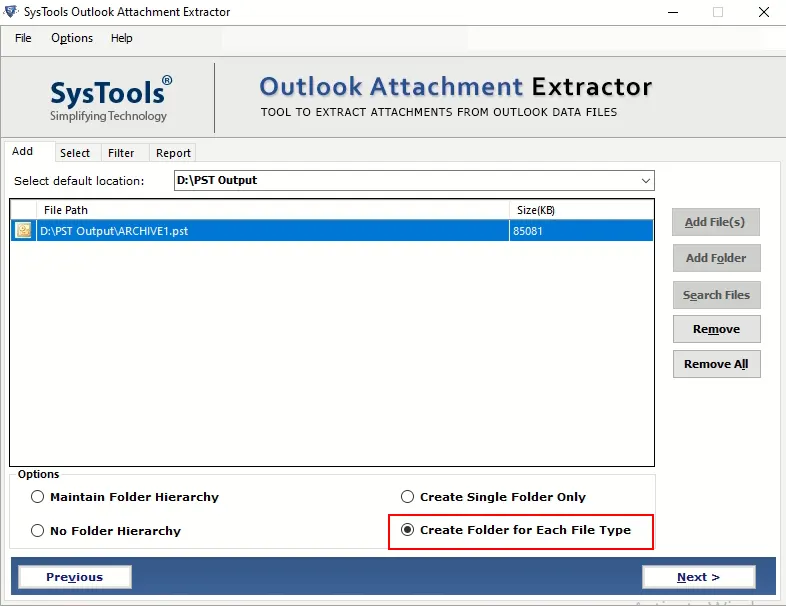The width and height of the screenshot is (786, 606).
Task: Minimize the Attachment Extractor window
Action: (673, 12)
